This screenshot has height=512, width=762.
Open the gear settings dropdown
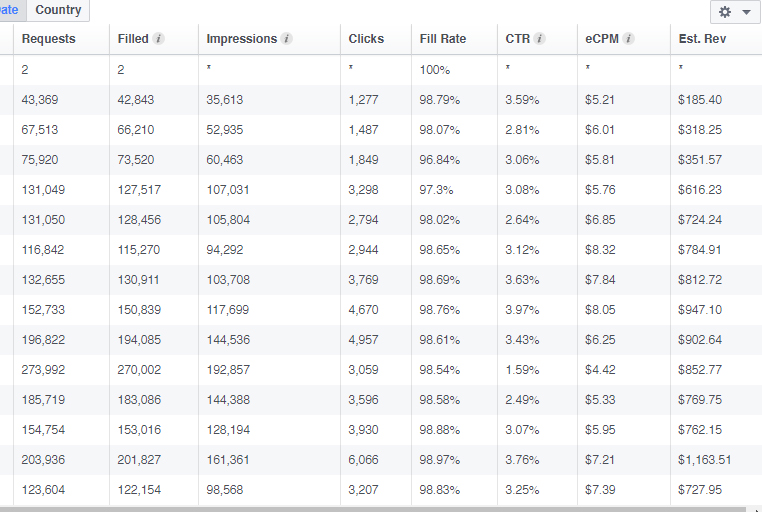(x=736, y=12)
